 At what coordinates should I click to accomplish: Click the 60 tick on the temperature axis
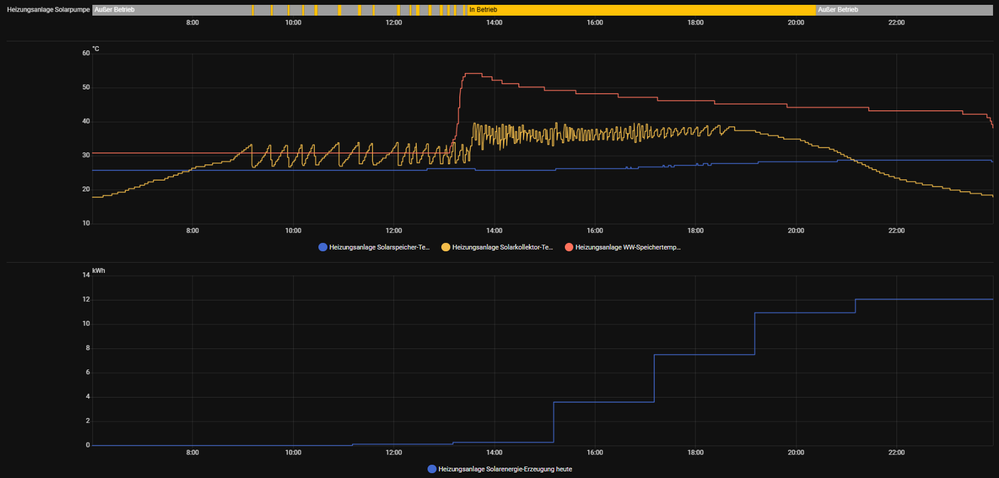86,53
